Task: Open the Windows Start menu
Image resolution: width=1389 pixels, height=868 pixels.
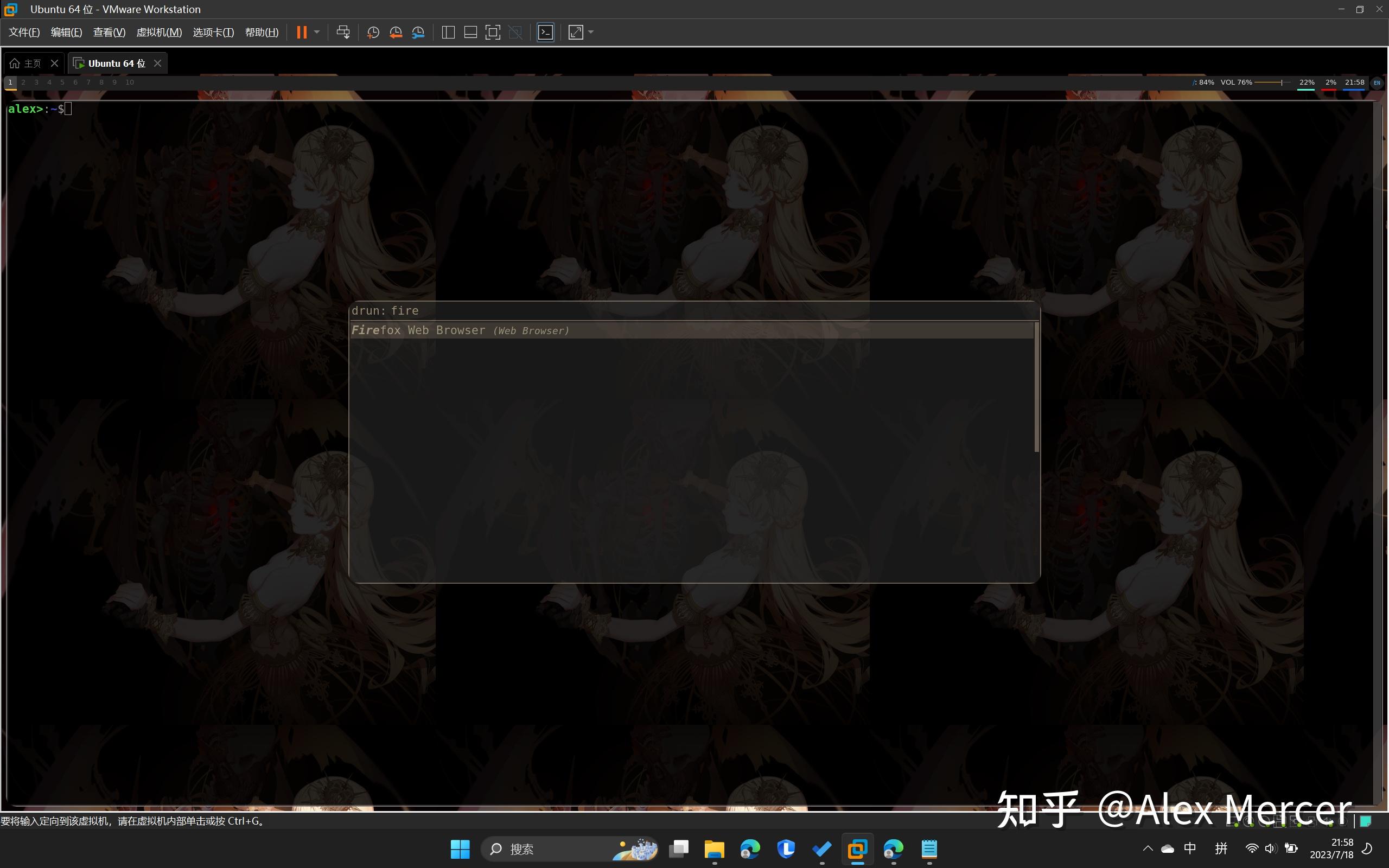Action: (460, 849)
